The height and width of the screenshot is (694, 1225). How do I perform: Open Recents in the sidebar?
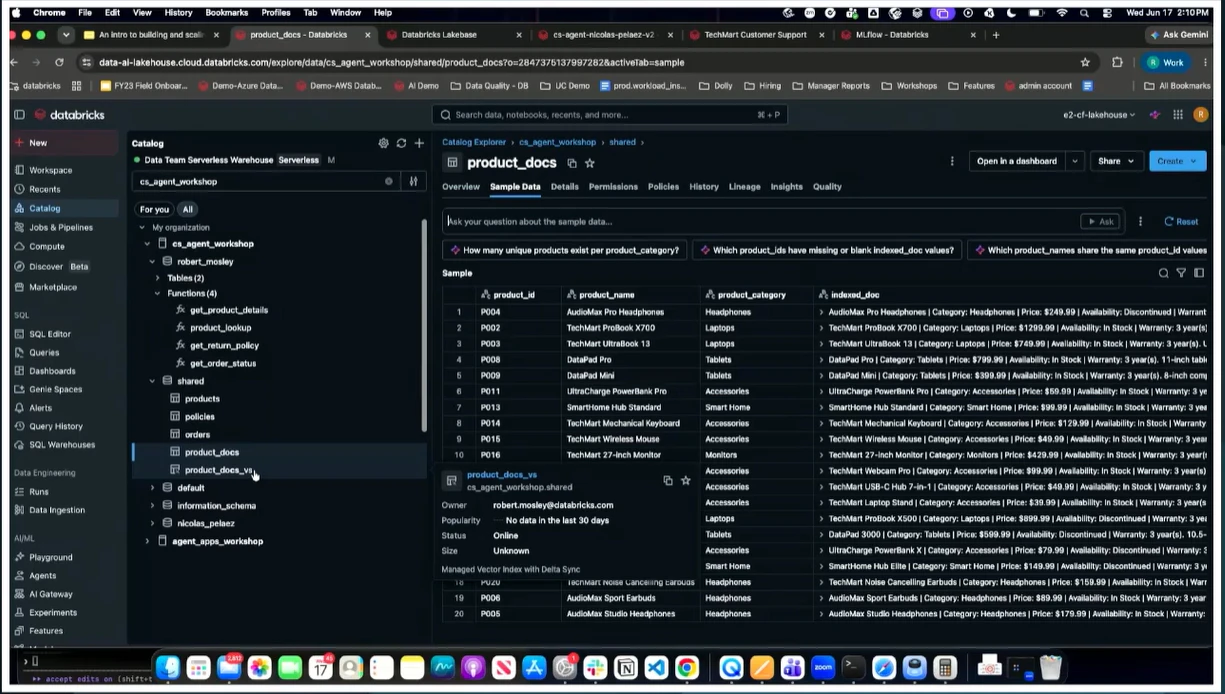coord(45,189)
